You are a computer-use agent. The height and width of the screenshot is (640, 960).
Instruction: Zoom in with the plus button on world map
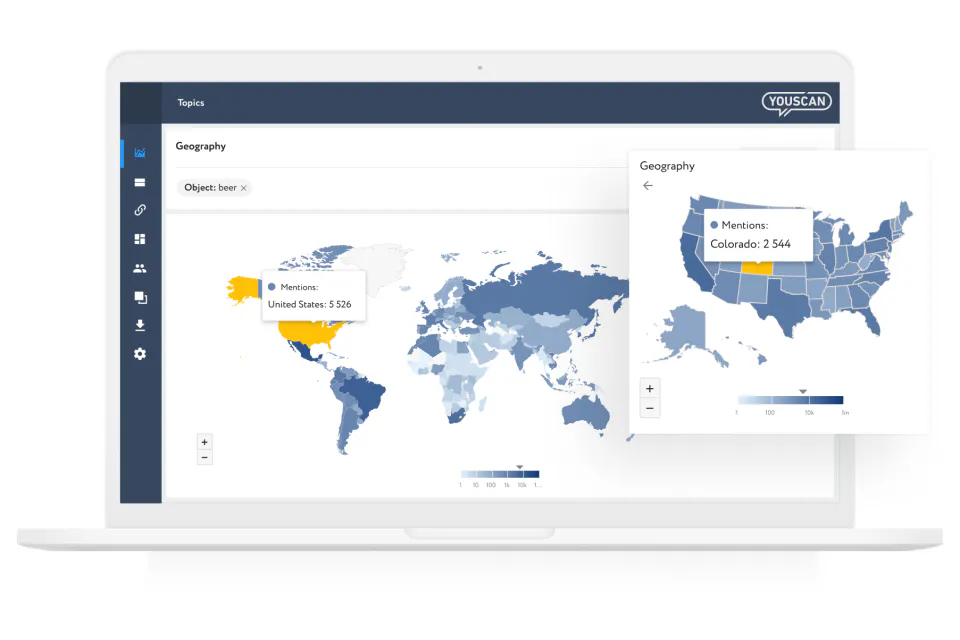click(204, 441)
